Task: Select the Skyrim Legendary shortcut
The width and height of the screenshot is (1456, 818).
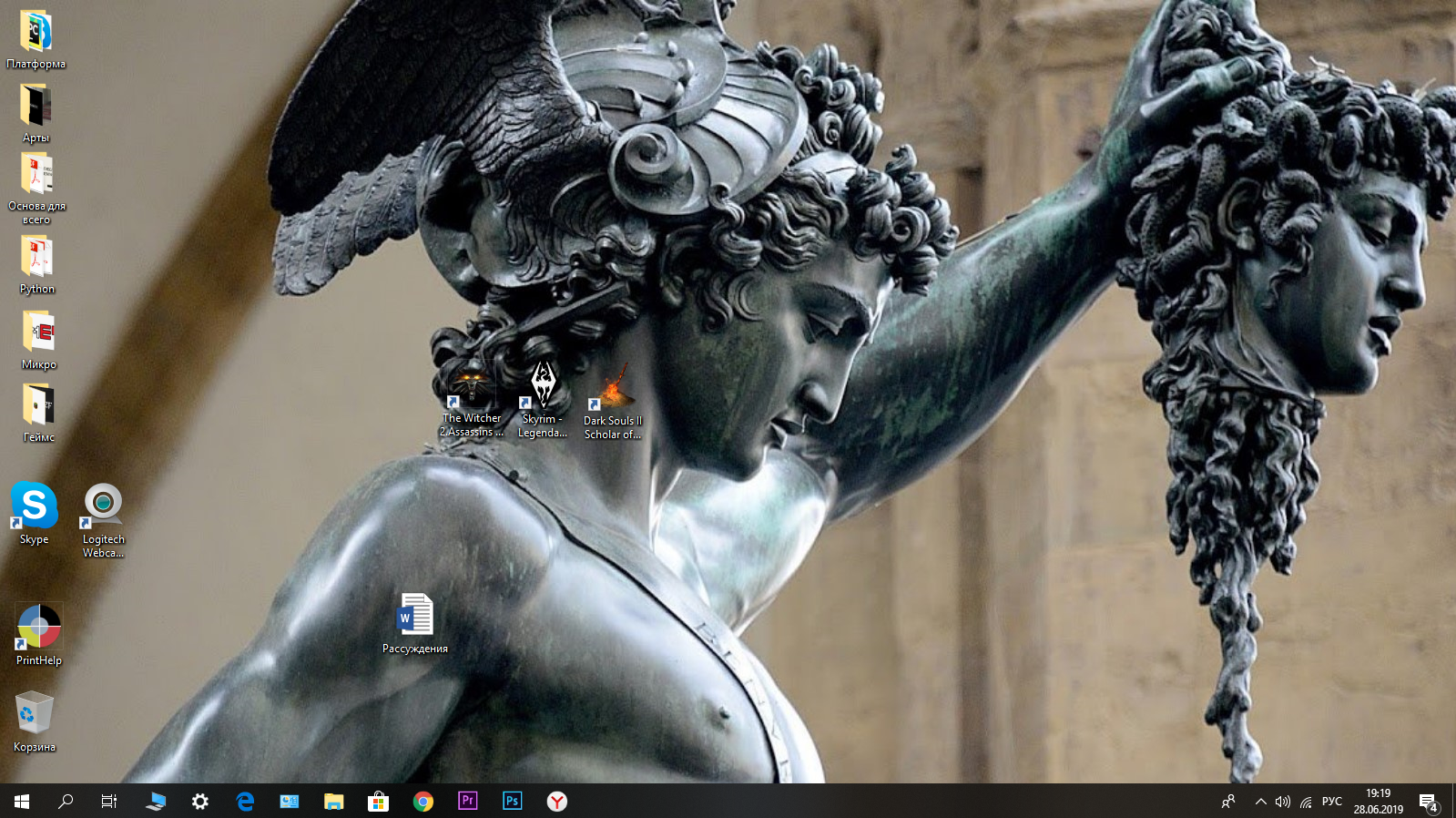Action: point(542,401)
